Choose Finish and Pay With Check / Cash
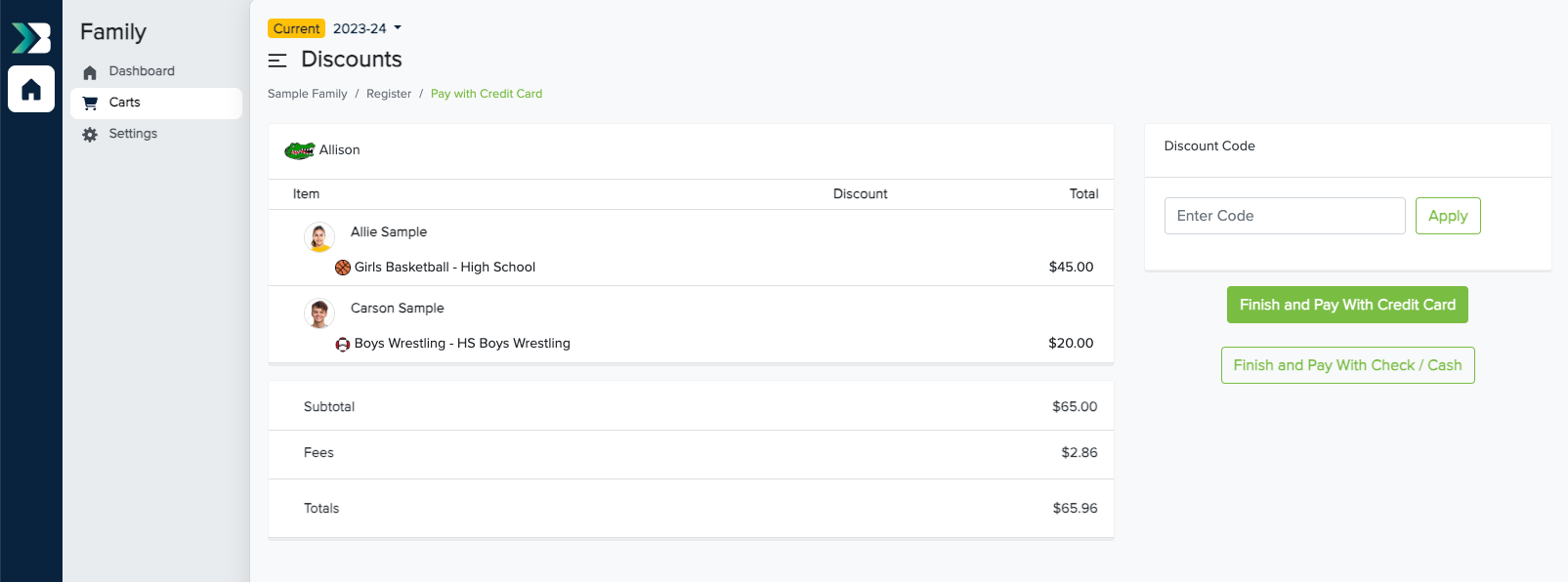This screenshot has height=582, width=1568. coord(1347,365)
